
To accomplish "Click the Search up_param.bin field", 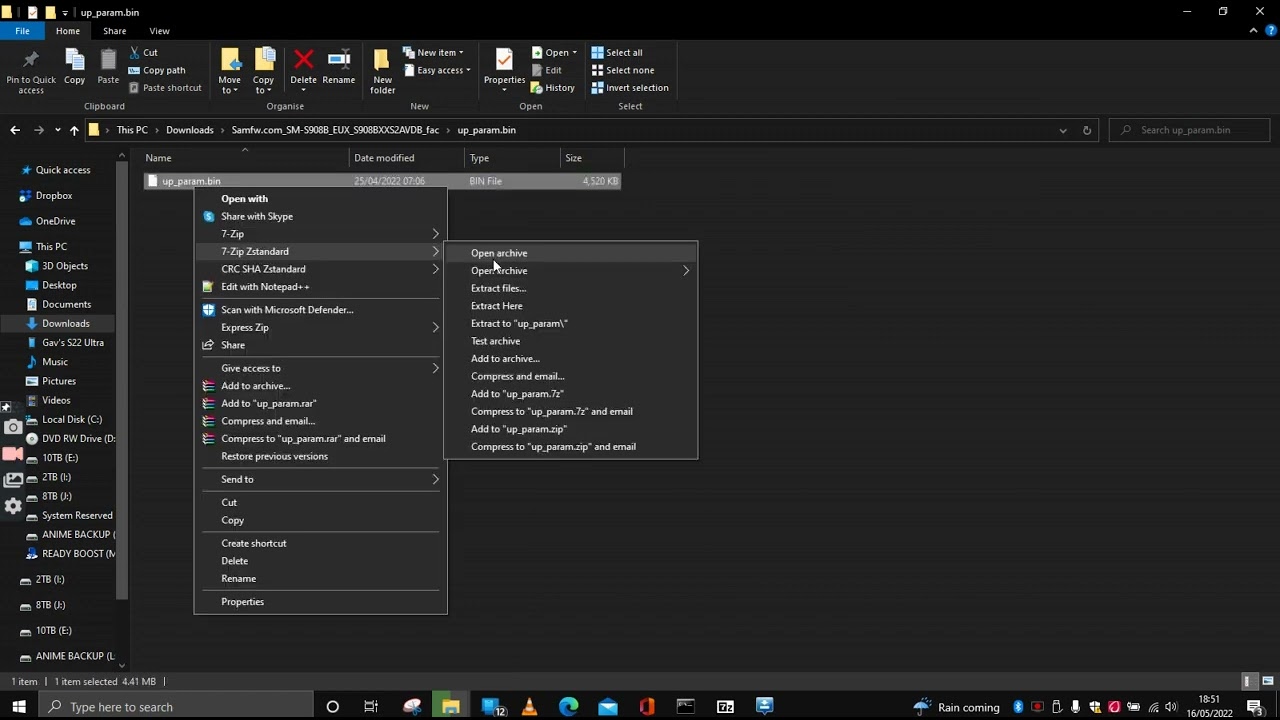I will 1190,130.
